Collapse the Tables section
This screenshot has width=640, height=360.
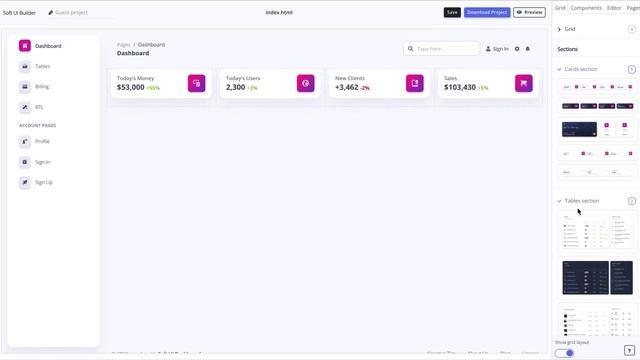[x=559, y=201]
